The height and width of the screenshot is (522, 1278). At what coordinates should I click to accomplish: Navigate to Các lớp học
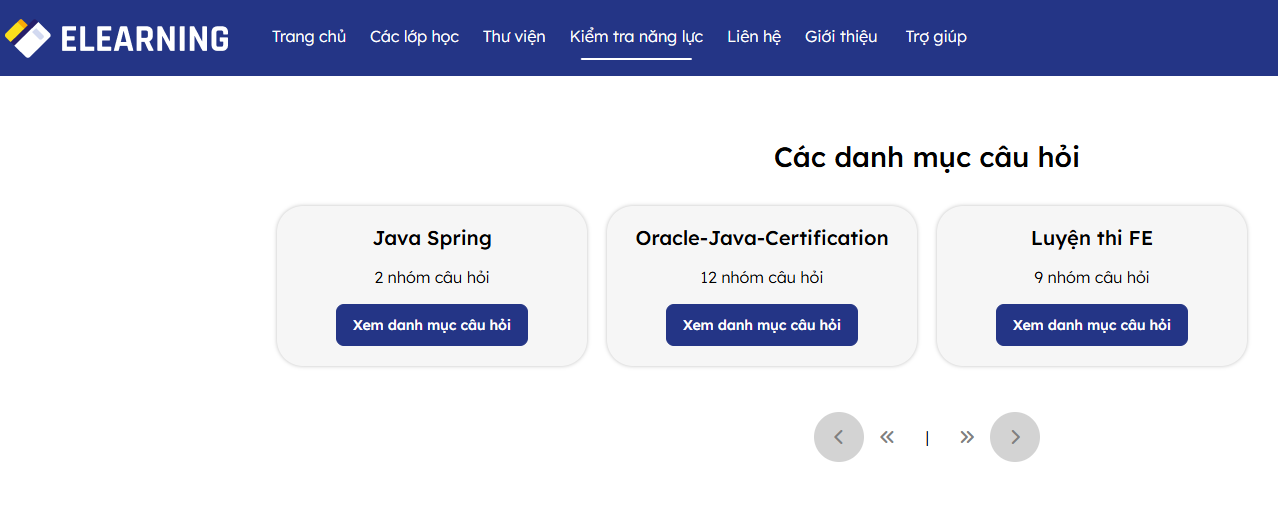tap(414, 37)
